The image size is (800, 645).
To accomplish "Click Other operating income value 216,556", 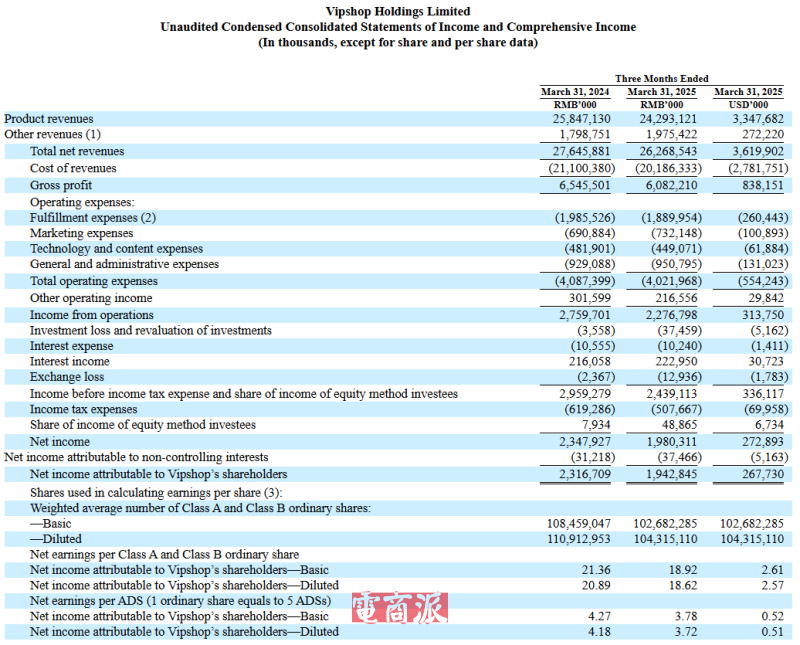I will [x=676, y=298].
